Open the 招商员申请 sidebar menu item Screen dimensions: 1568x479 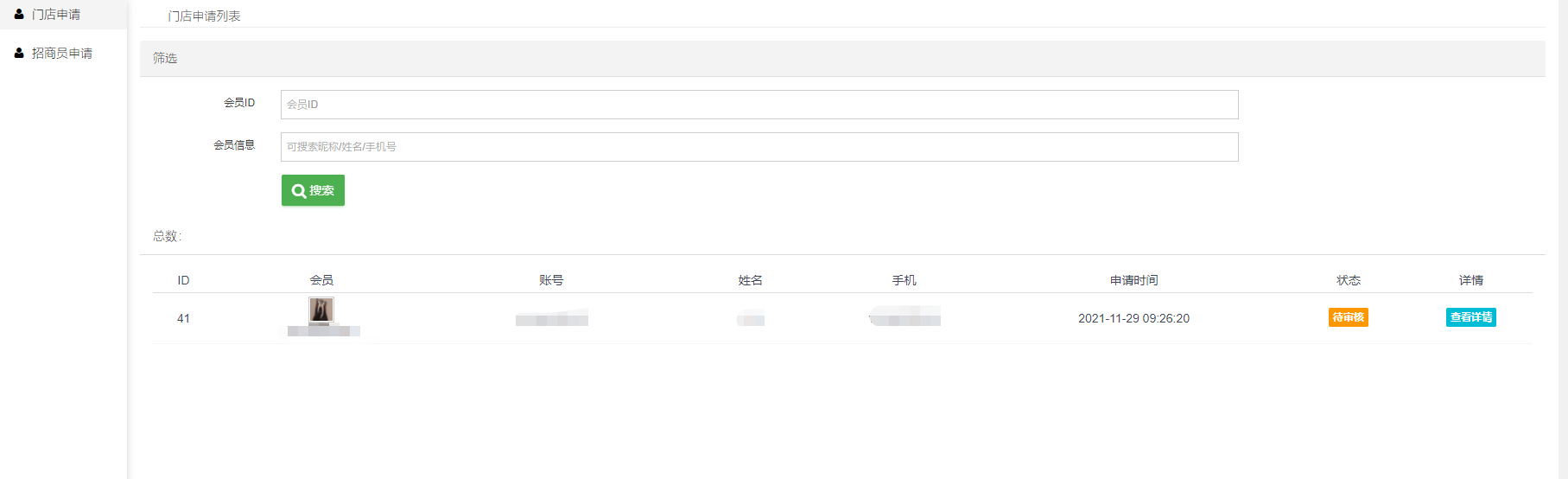pyautogui.click(x=63, y=54)
